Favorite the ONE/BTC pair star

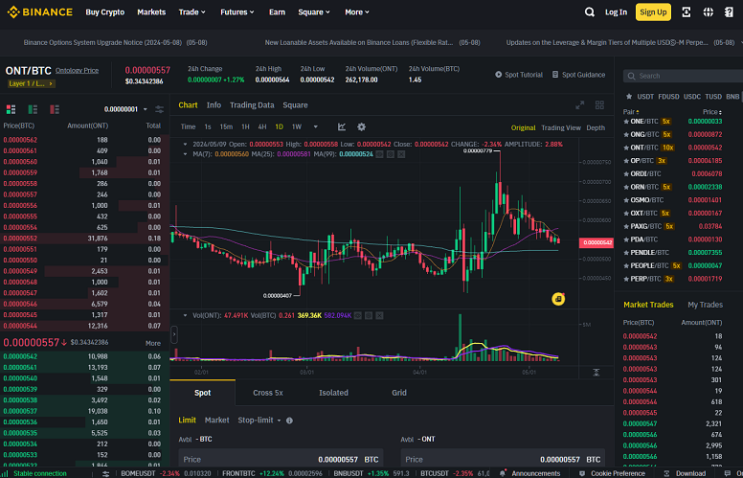626,121
